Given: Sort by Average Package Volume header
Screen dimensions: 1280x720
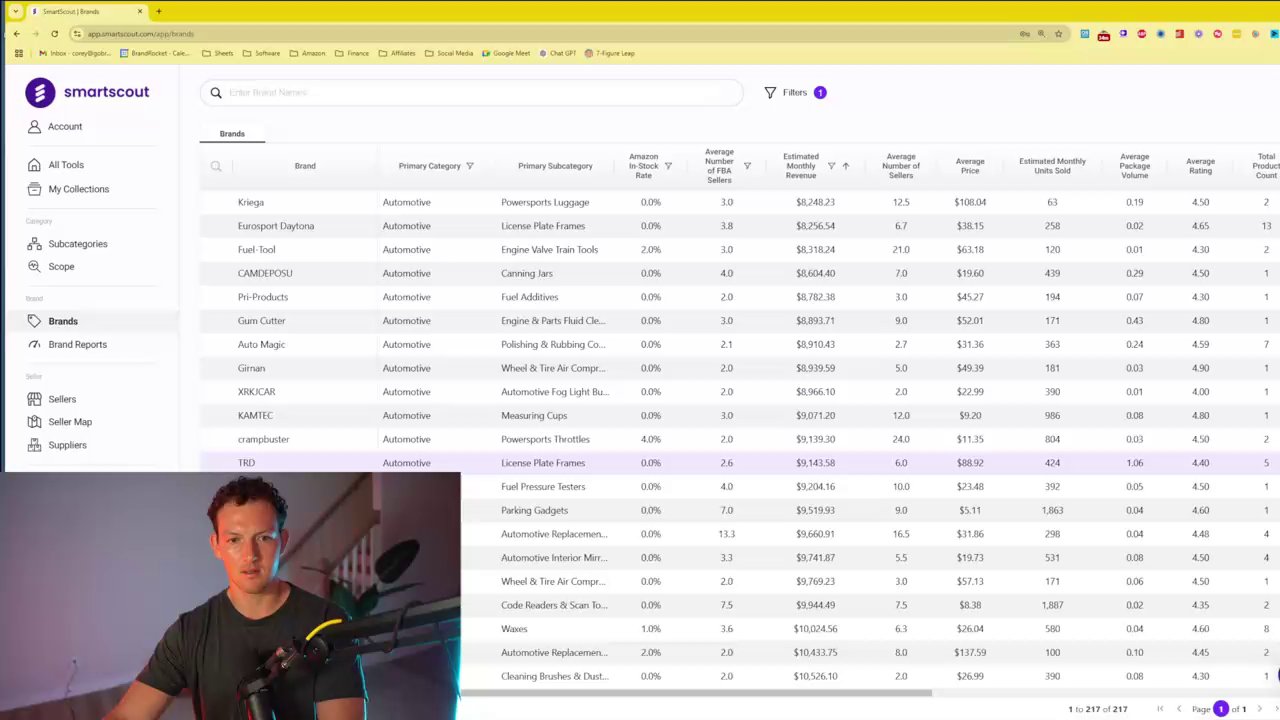Looking at the screenshot, I should coord(1134,166).
